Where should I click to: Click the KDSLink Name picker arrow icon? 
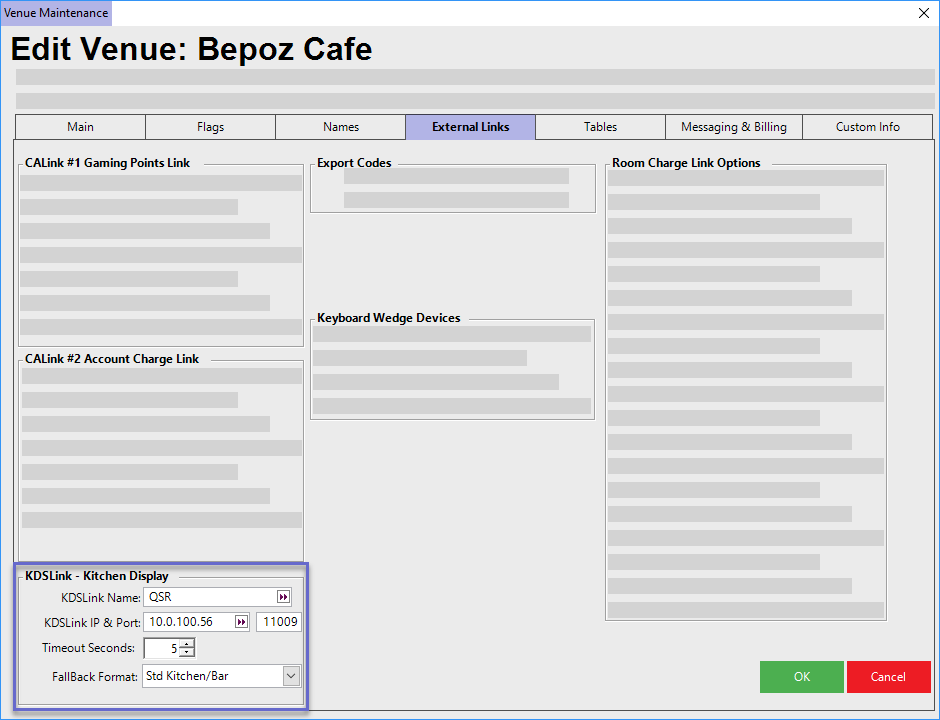[283, 597]
